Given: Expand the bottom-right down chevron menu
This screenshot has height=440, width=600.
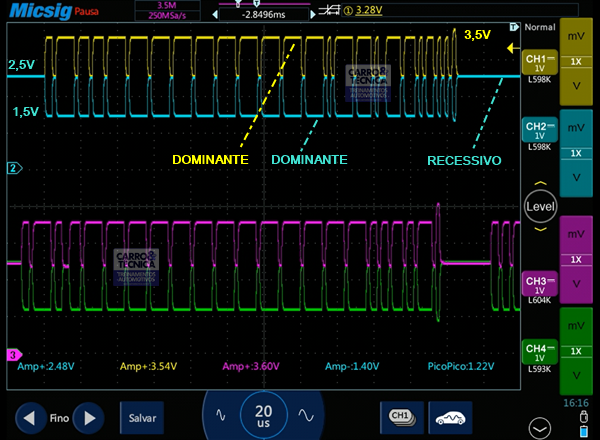Looking at the screenshot, I should [570, 424].
